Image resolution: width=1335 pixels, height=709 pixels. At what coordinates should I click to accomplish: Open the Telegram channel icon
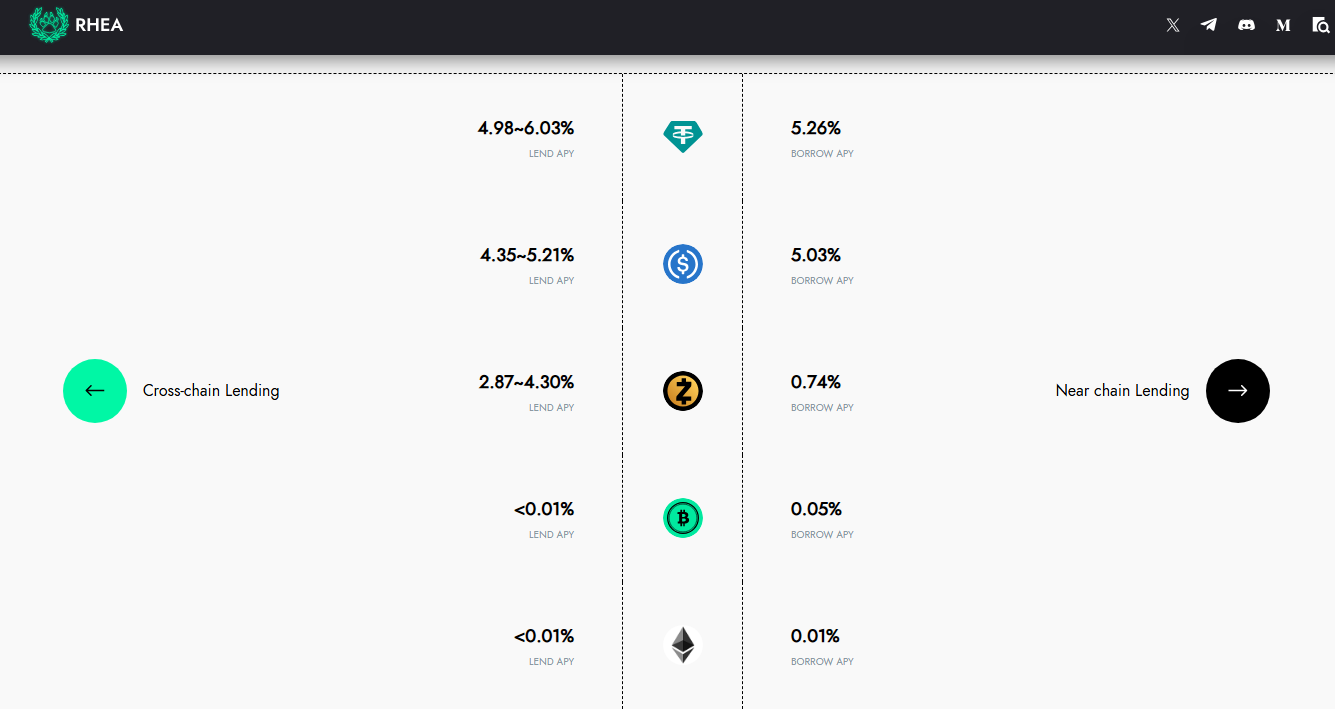(x=1209, y=25)
